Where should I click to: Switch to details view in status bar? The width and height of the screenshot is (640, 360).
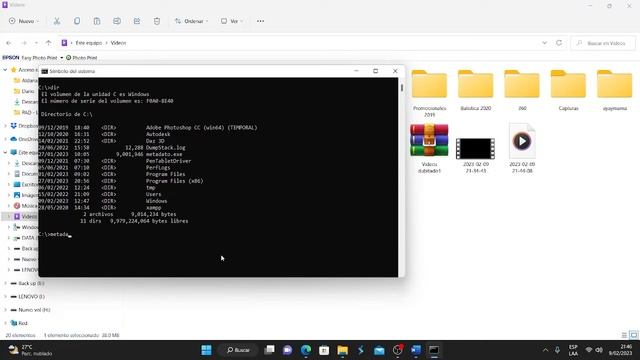[x=624, y=335]
